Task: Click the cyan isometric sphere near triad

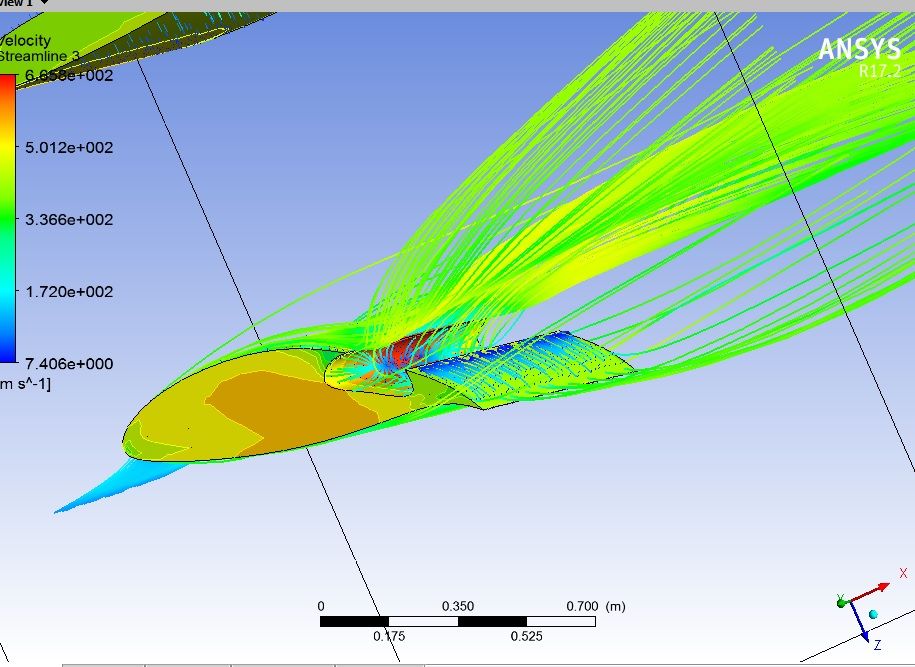Action: (874, 614)
